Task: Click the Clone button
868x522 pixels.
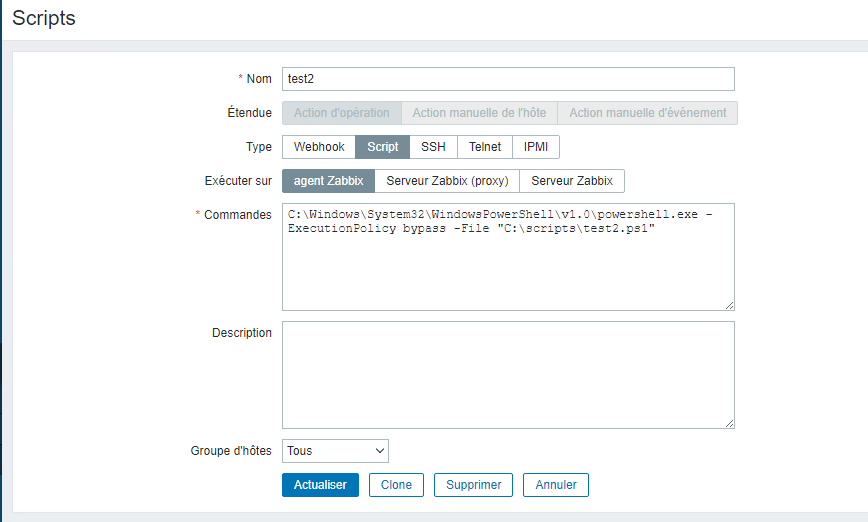Action: point(397,485)
